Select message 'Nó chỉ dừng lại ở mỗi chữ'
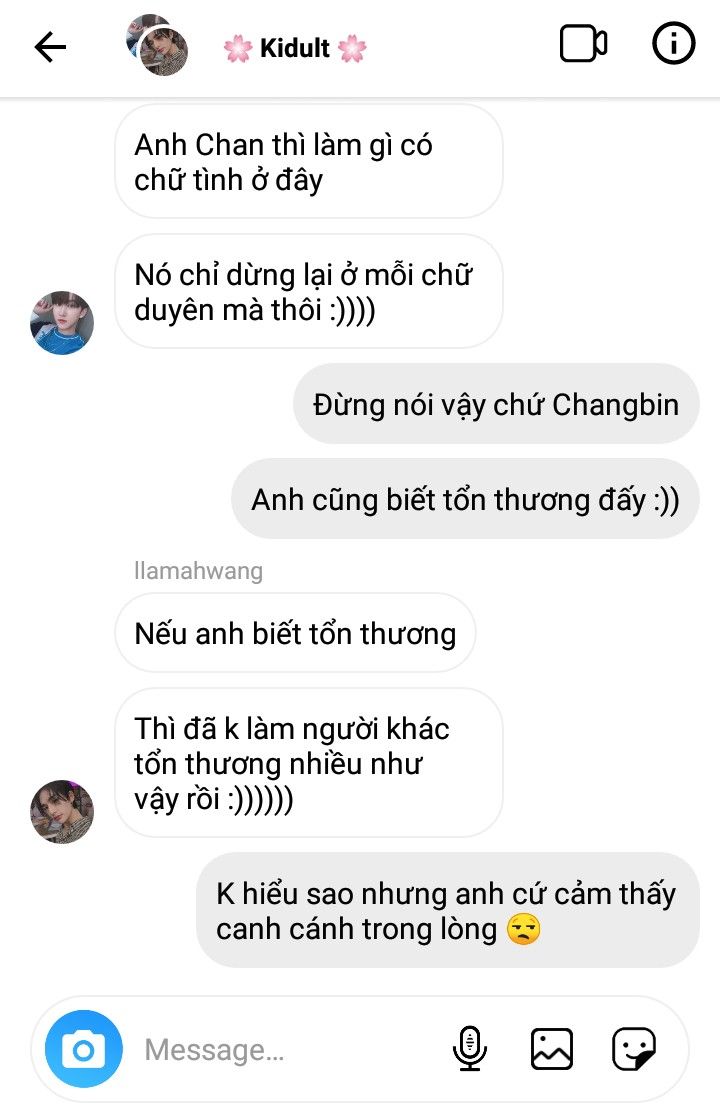720x1116 pixels. pos(309,292)
